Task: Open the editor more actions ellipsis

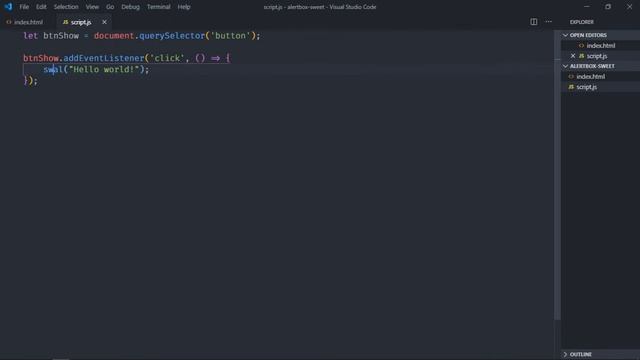Action: tap(549, 22)
